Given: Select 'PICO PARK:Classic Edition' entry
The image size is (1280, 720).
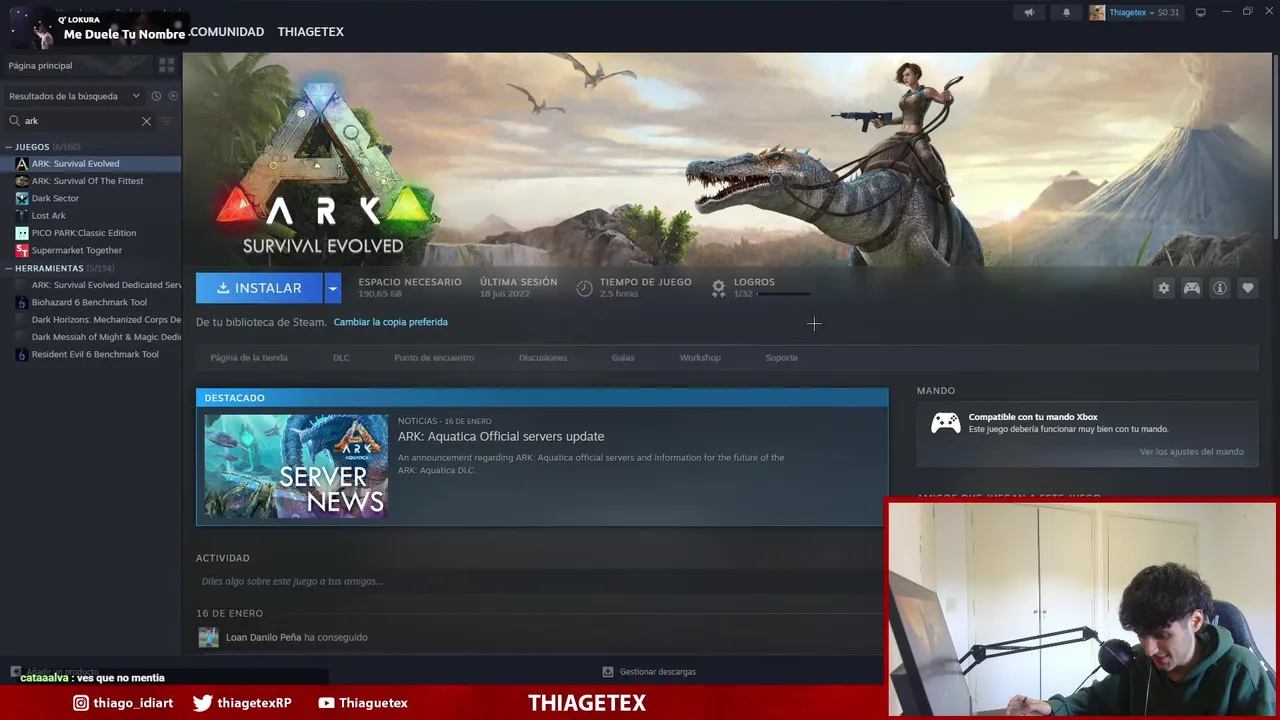Looking at the screenshot, I should point(84,233).
